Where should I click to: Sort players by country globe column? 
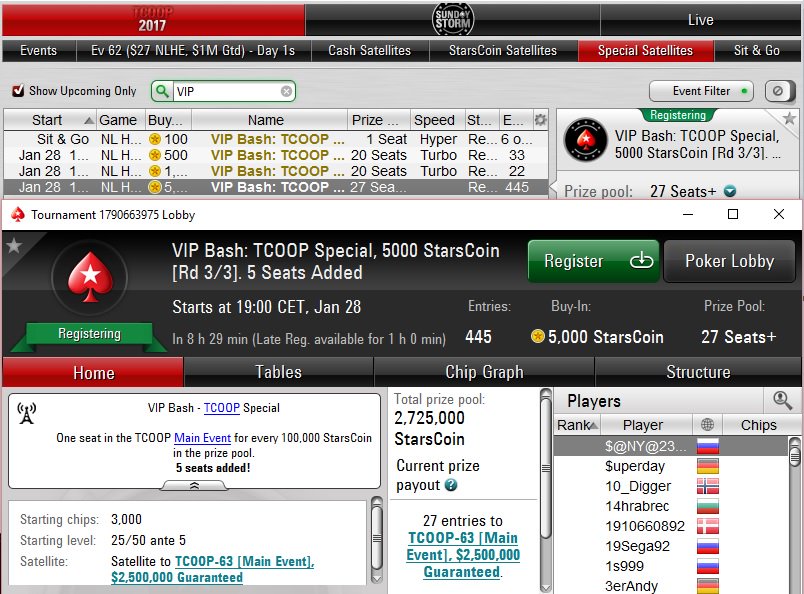(707, 425)
